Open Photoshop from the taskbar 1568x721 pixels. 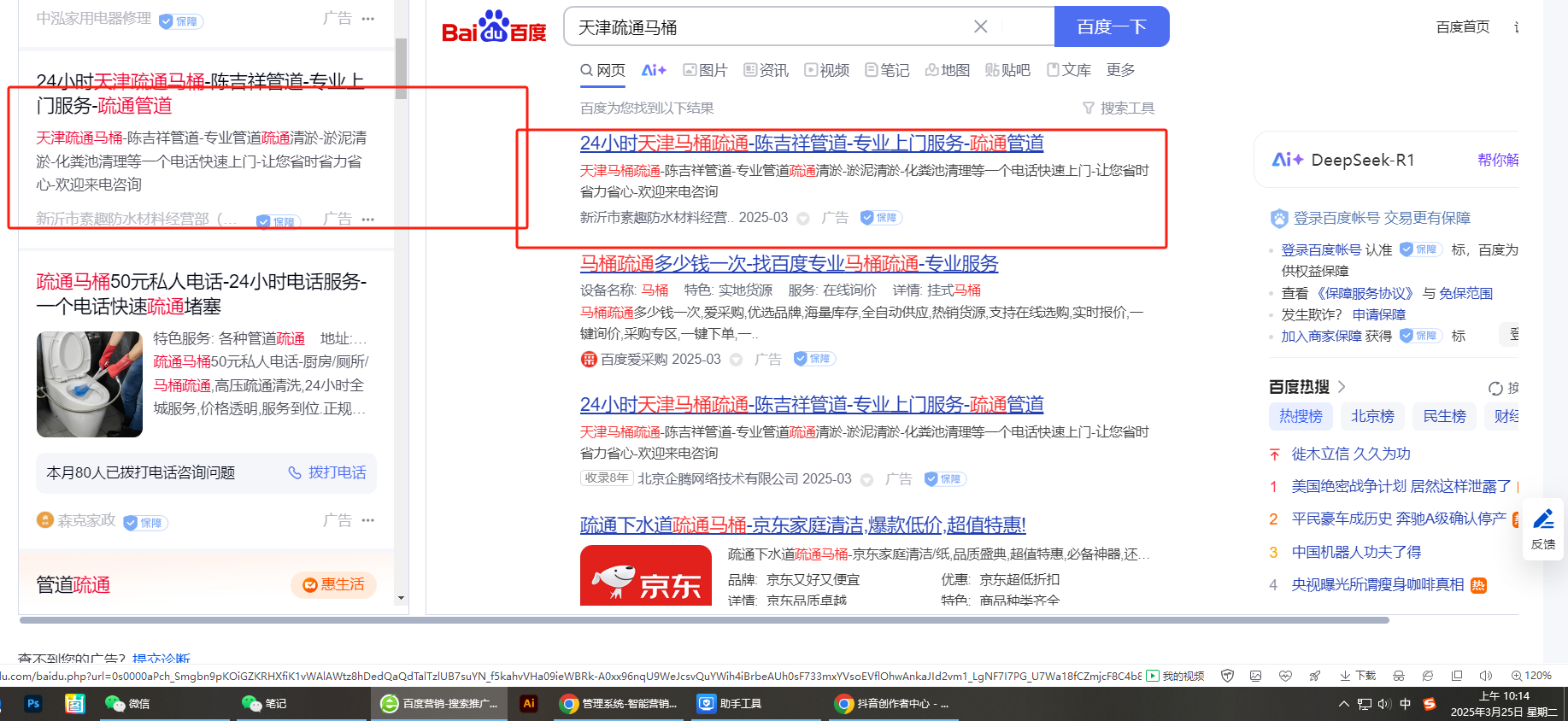[33, 704]
